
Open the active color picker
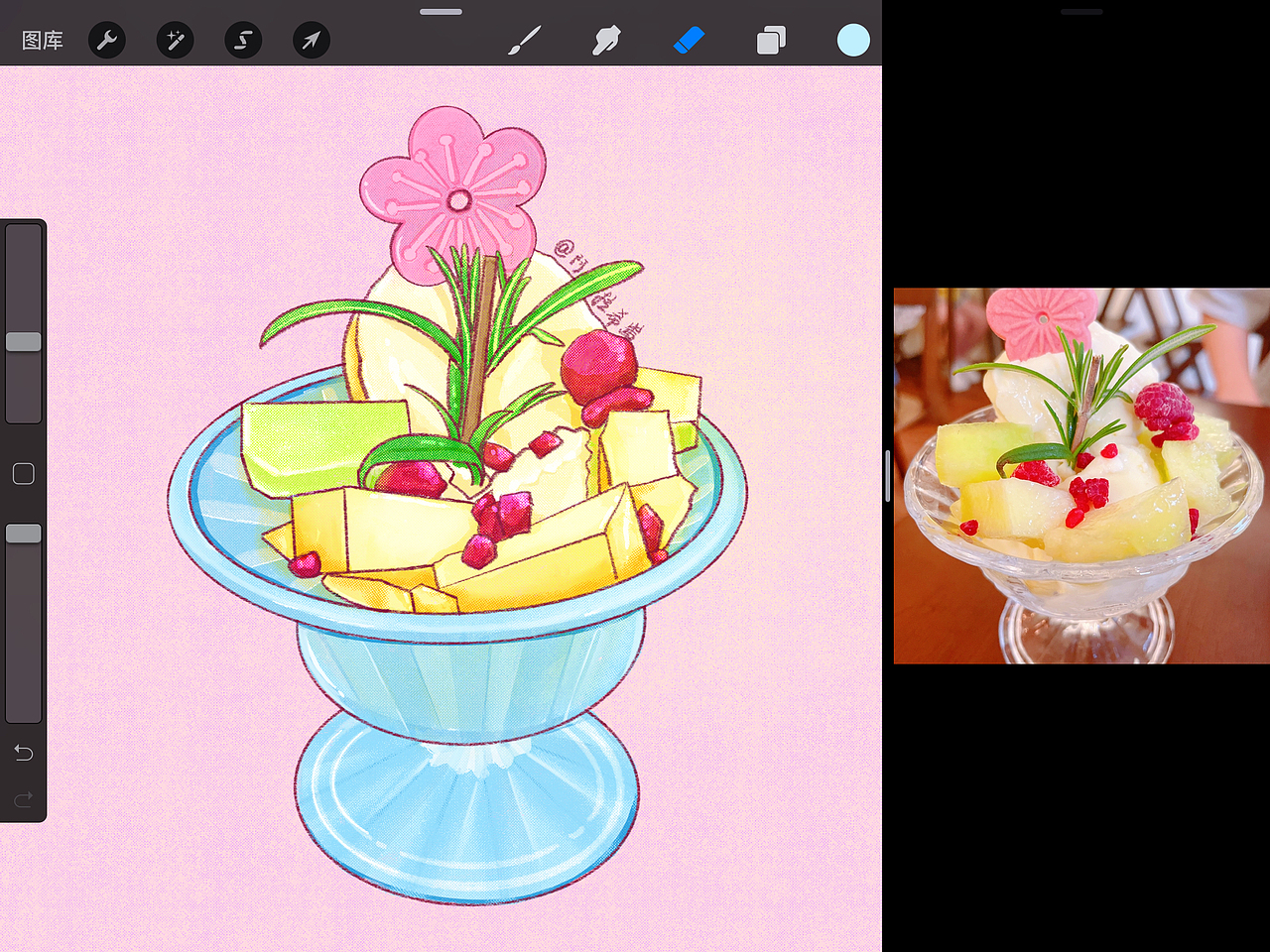pyautogui.click(x=852, y=40)
